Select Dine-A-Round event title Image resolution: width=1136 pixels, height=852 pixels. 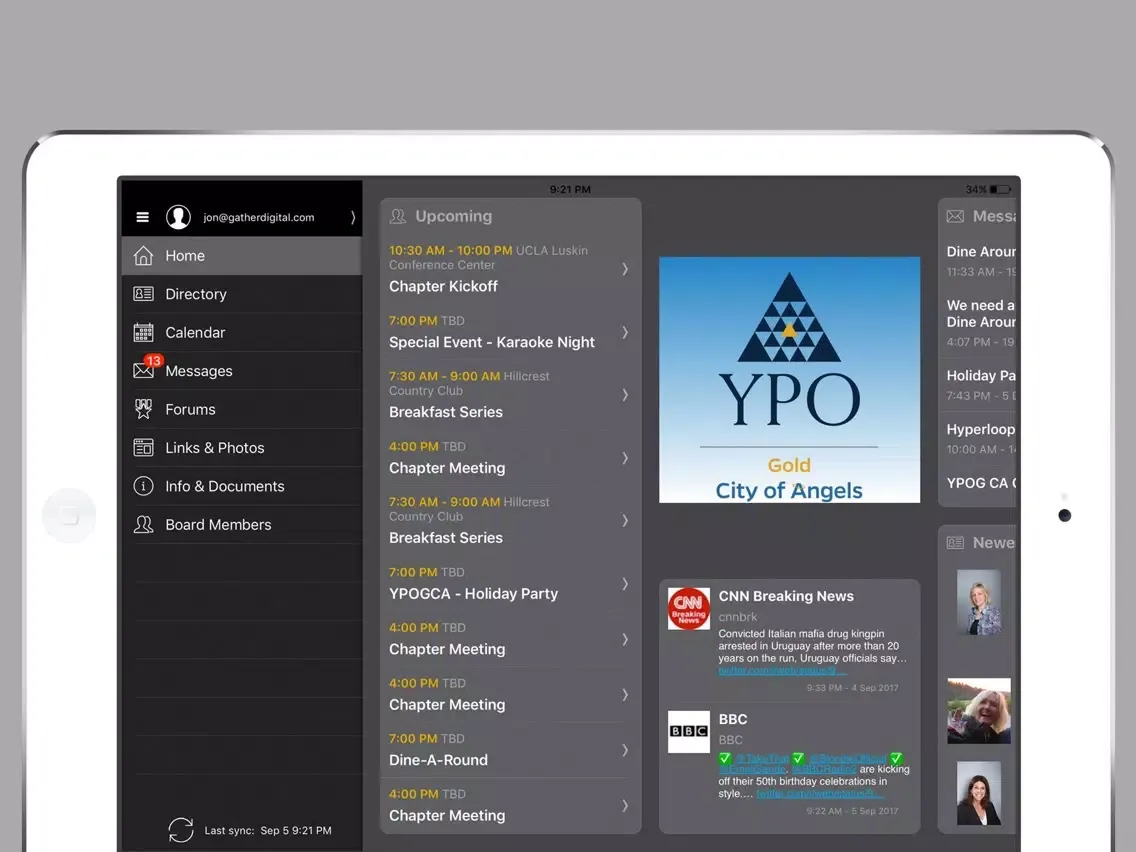pos(438,760)
